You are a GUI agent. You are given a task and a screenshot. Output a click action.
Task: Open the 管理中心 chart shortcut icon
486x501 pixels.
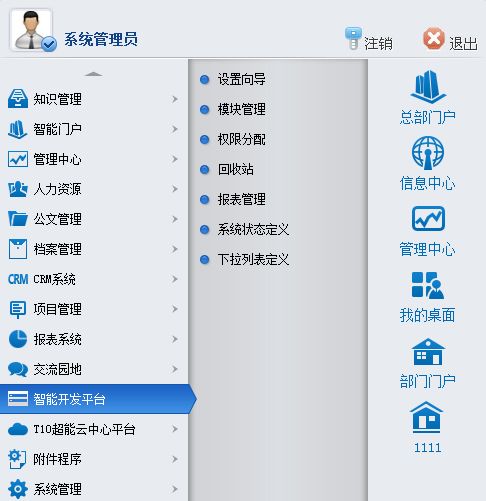pos(428,219)
